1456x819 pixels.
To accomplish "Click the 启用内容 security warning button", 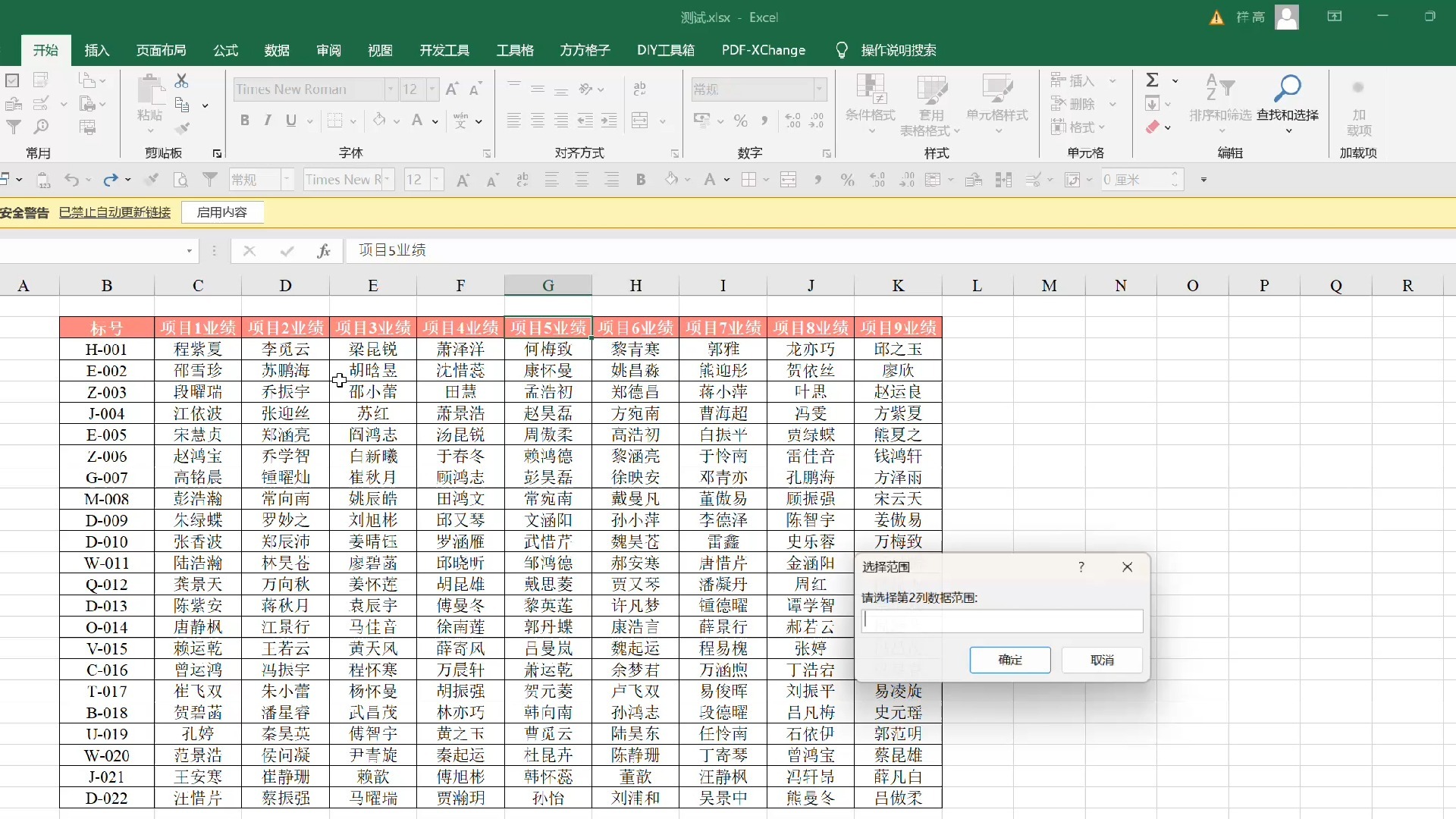I will click(222, 212).
